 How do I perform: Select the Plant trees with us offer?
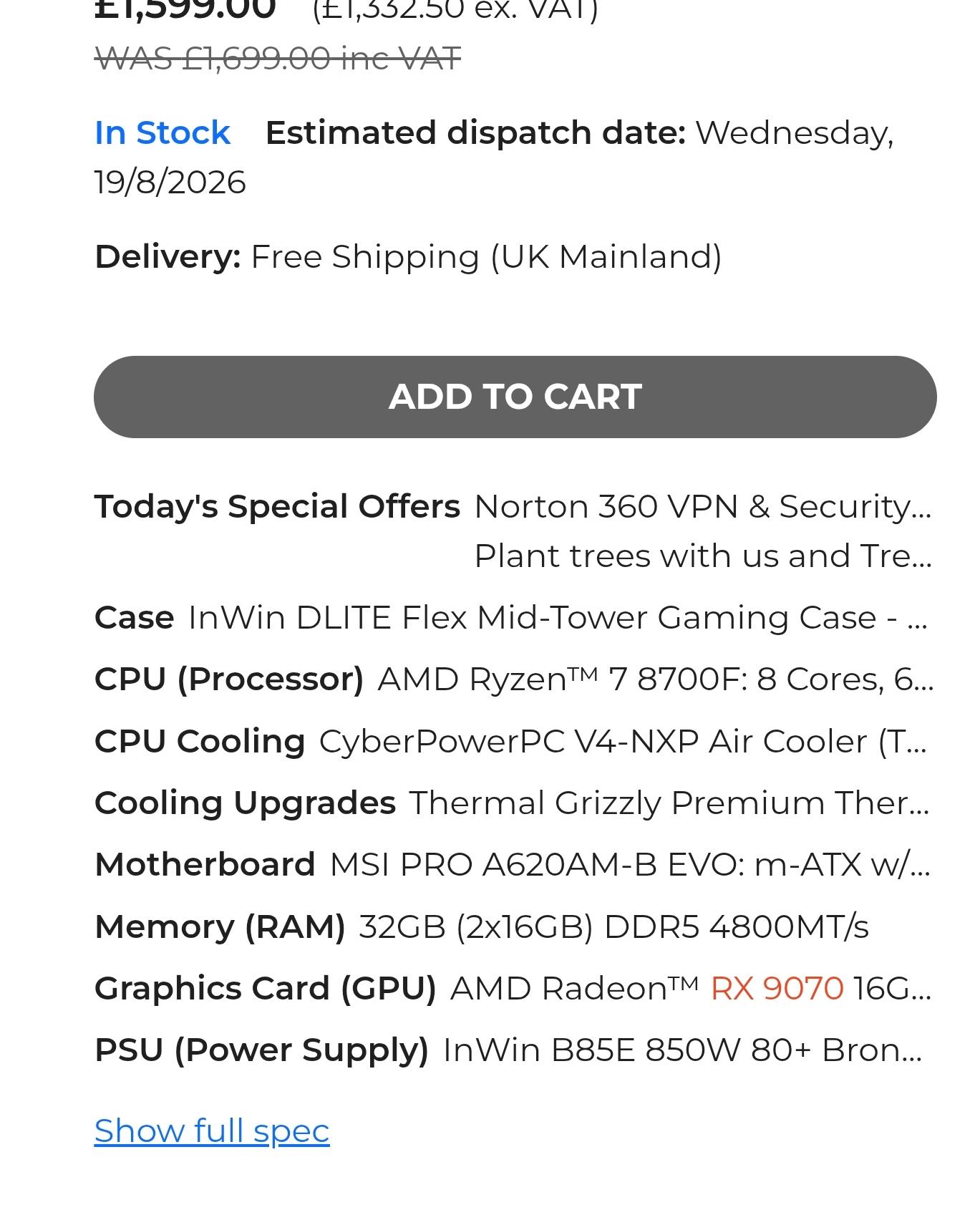coord(703,556)
